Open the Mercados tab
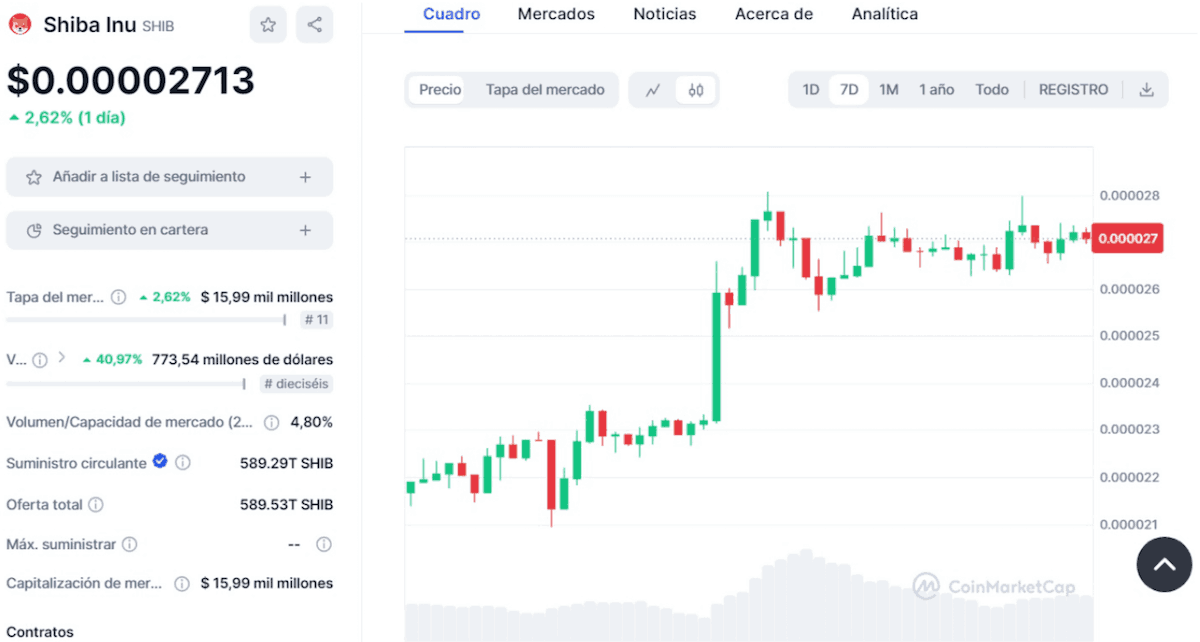The height and width of the screenshot is (642, 1200). (556, 14)
